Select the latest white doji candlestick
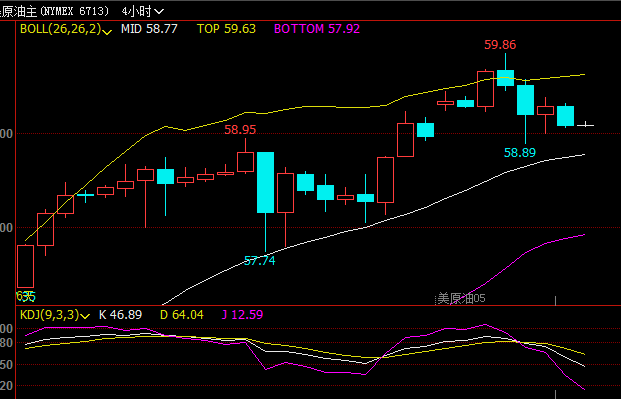Screen dimensions: 621x399 click(585, 125)
